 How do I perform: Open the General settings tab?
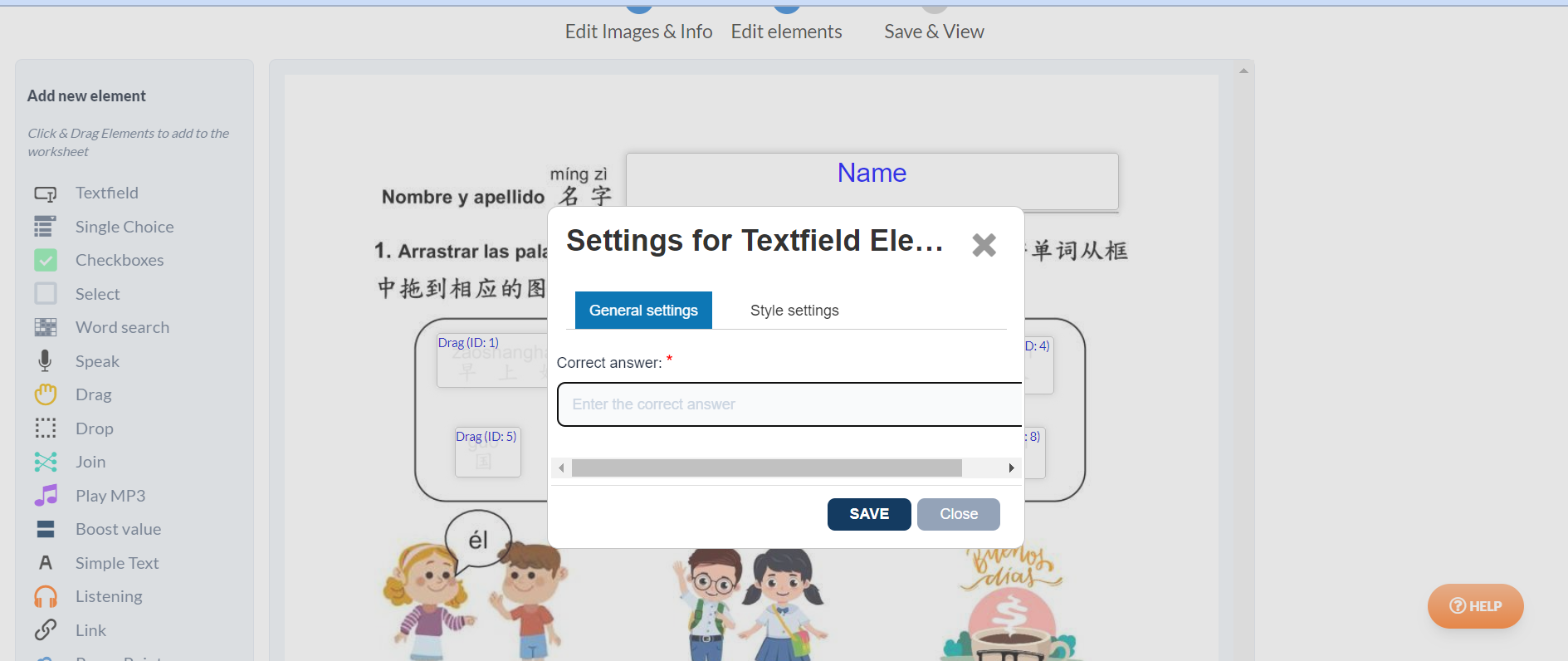pyautogui.click(x=643, y=311)
